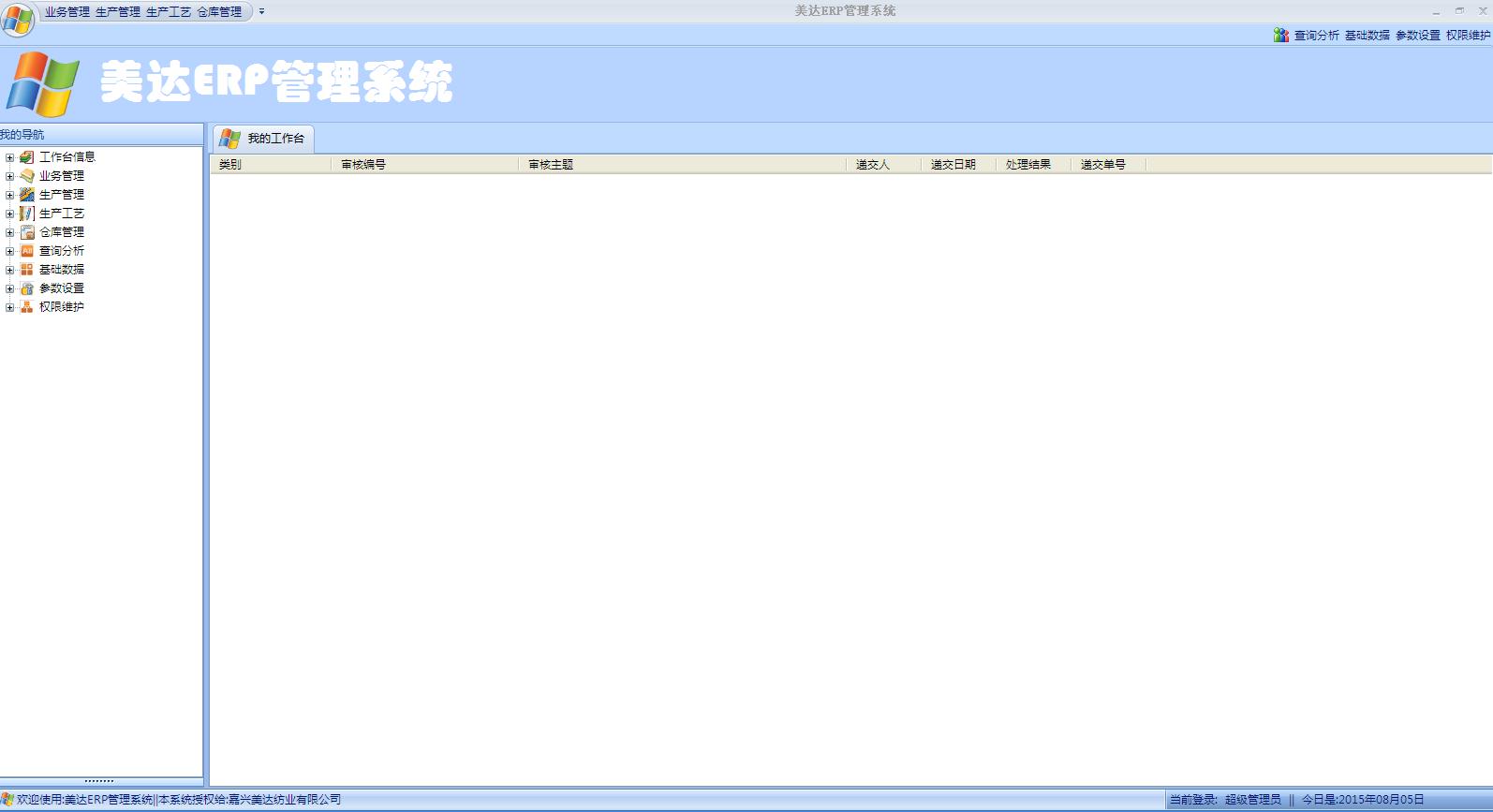Click the 生产管理 tree icon
The height and width of the screenshot is (812, 1493).
(27, 195)
